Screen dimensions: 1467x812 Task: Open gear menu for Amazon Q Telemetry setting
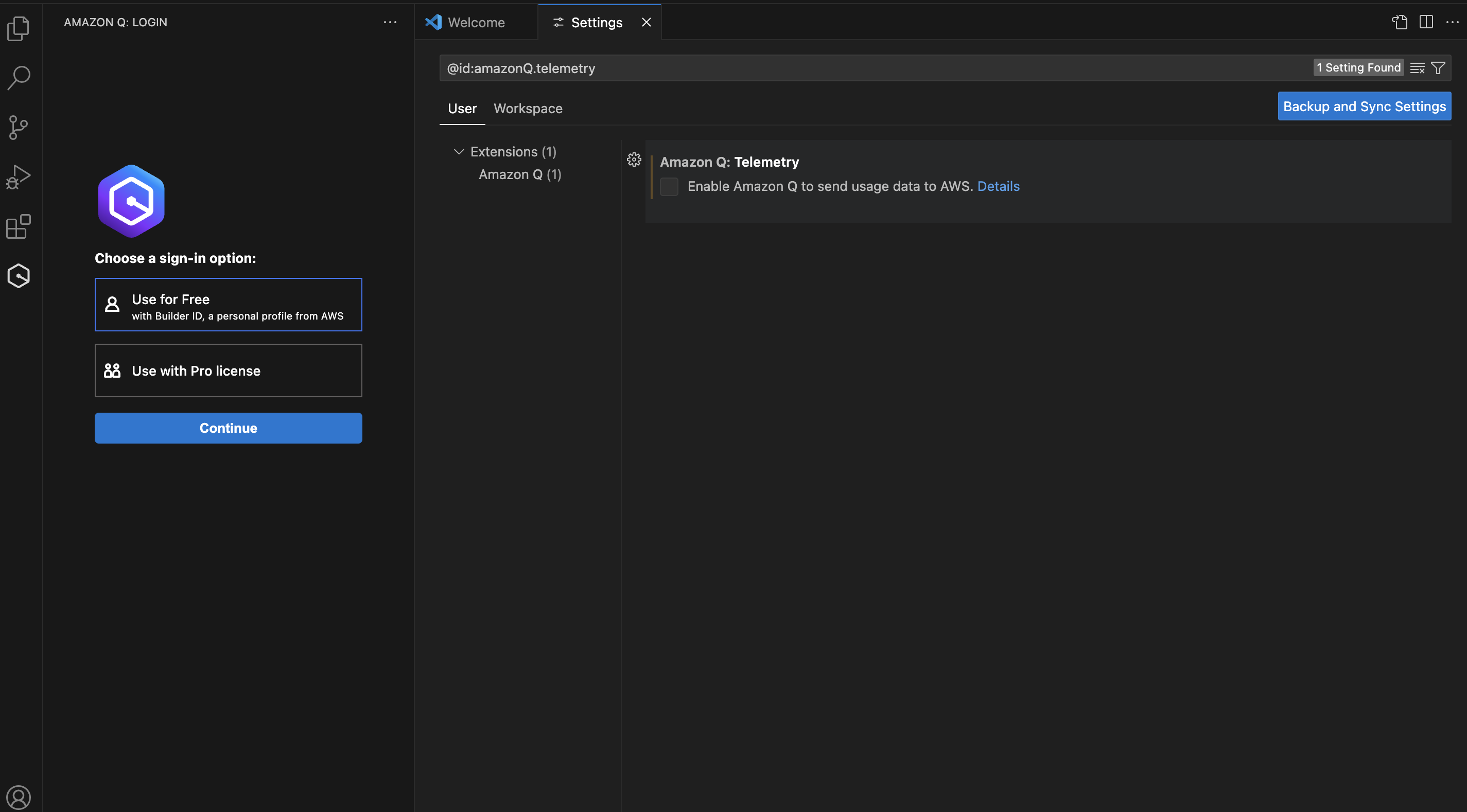(634, 160)
